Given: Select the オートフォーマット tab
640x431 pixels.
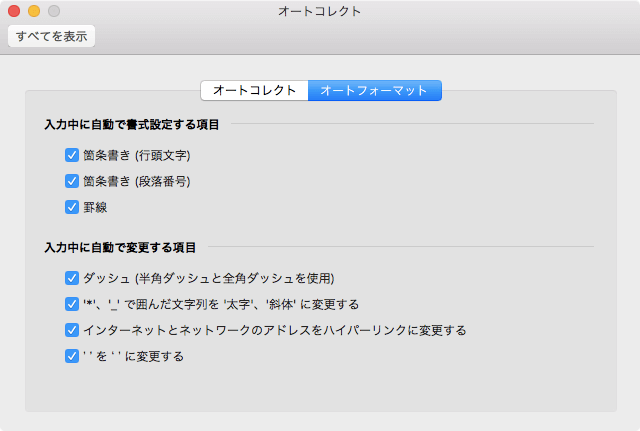Looking at the screenshot, I should (x=374, y=90).
